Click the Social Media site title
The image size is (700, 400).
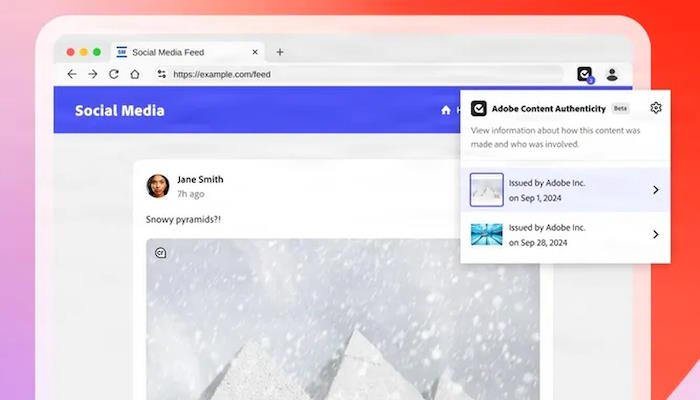[x=120, y=110]
